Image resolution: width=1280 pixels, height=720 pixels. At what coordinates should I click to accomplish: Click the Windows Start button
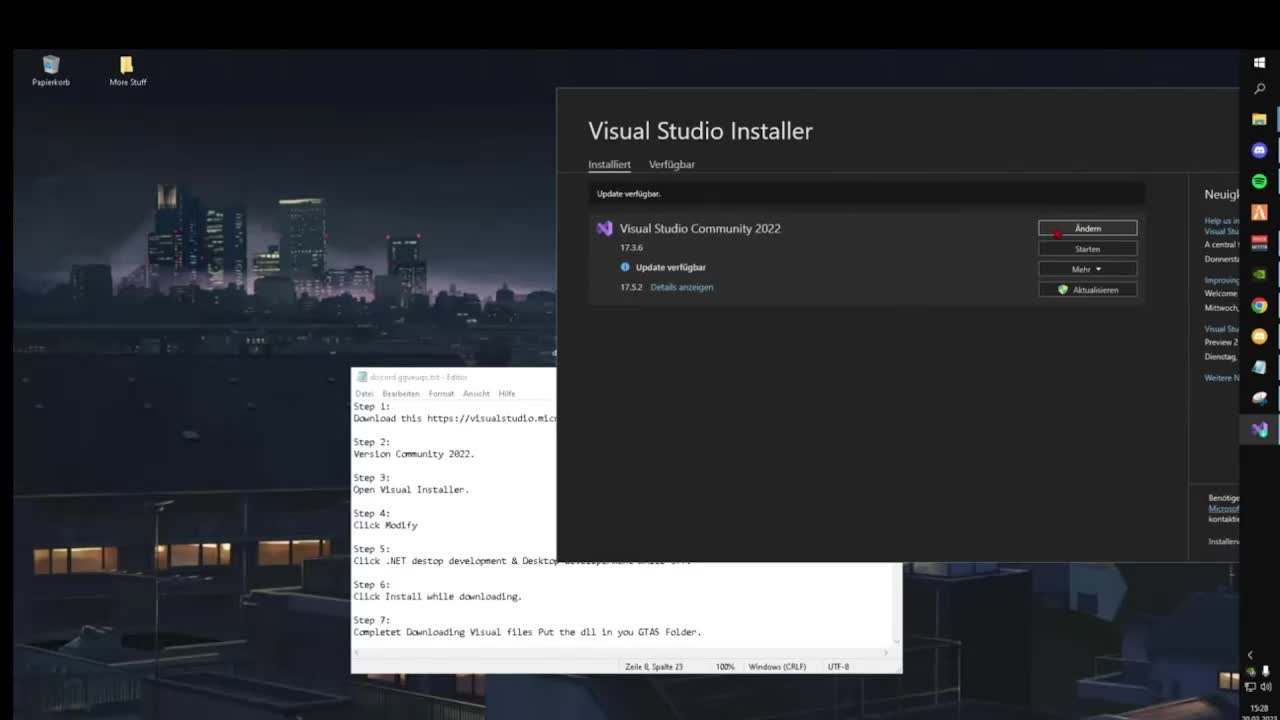point(1259,62)
